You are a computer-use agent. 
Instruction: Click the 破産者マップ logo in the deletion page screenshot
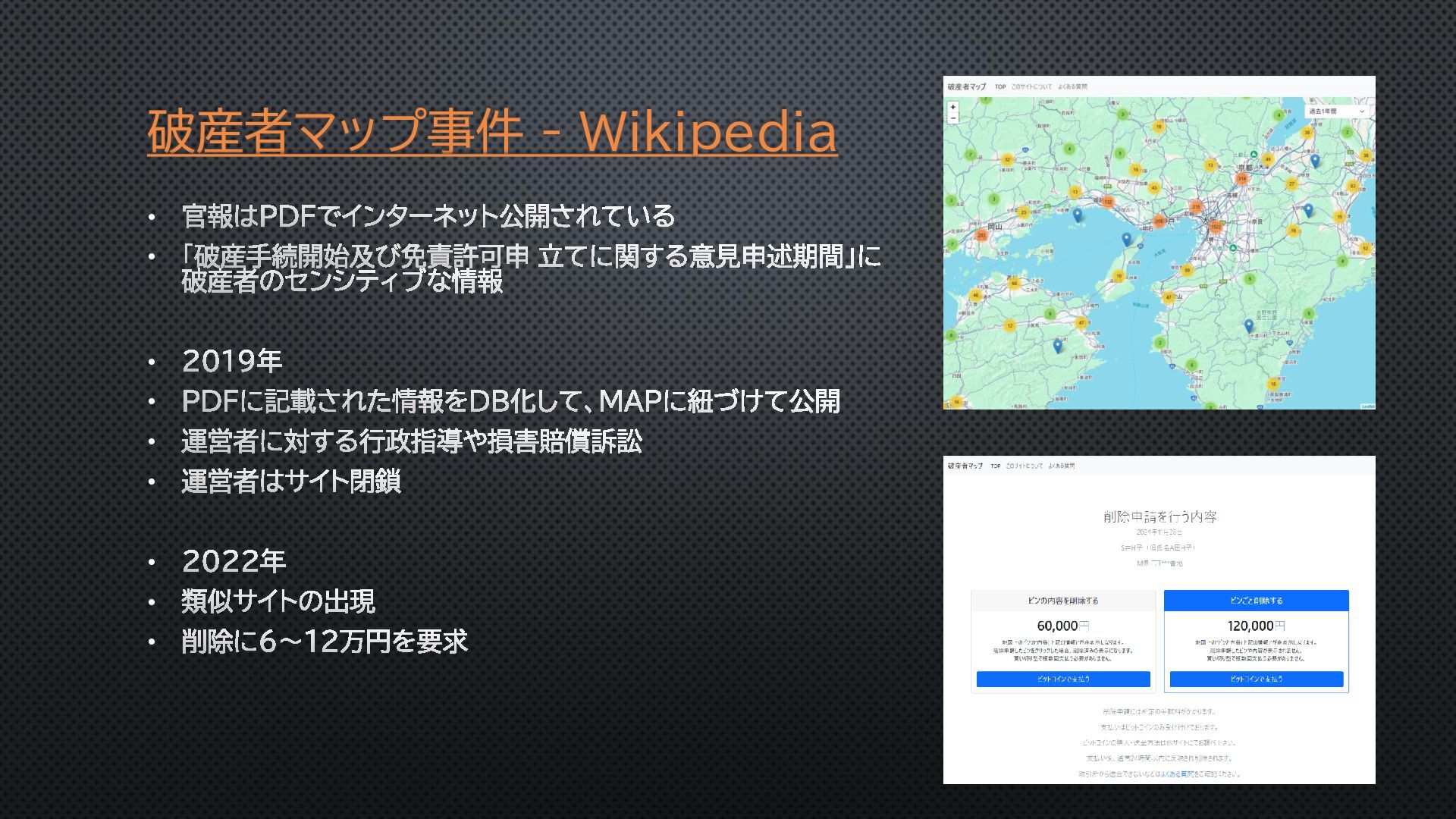pyautogui.click(x=965, y=466)
